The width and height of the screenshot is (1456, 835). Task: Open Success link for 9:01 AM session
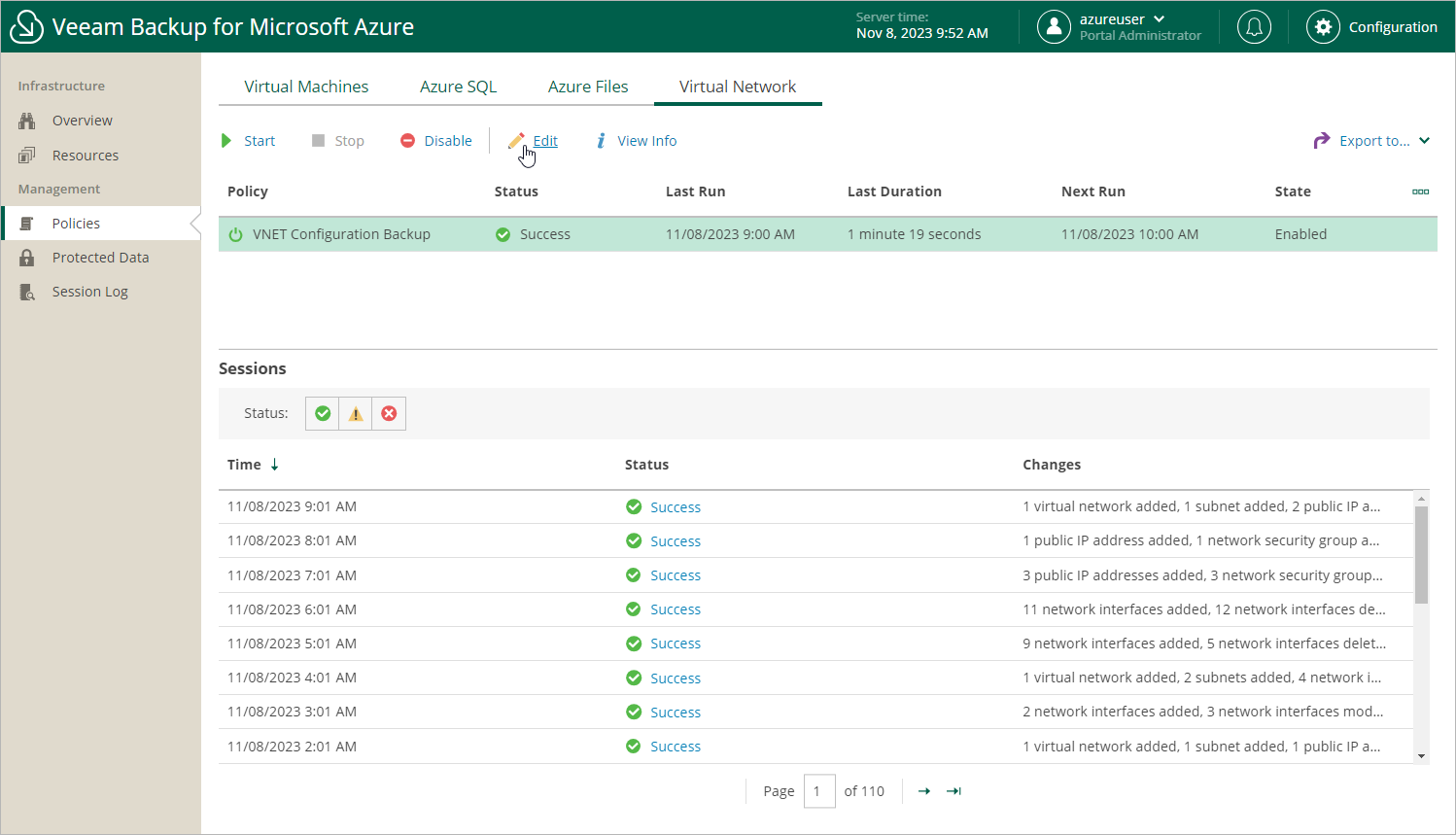tap(676, 507)
